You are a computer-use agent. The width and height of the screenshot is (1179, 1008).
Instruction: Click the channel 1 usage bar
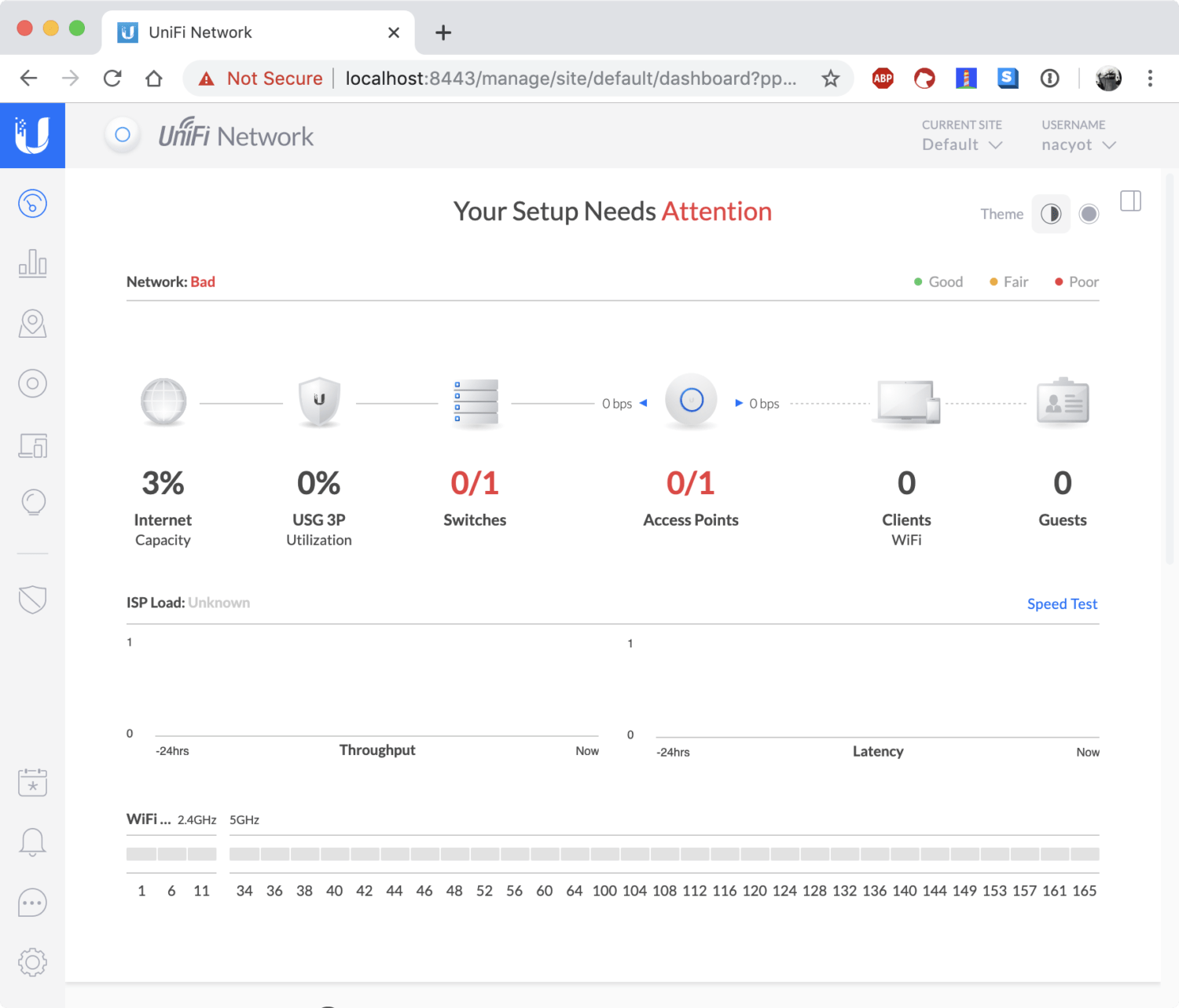click(141, 854)
